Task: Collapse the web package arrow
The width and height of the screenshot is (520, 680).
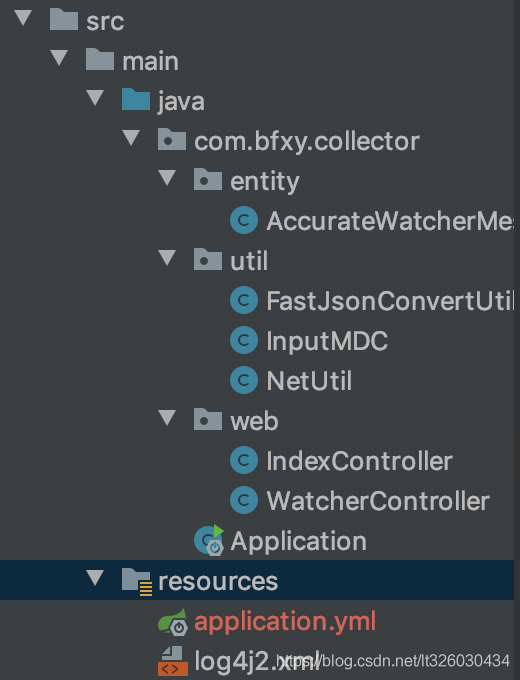Action: (x=167, y=418)
